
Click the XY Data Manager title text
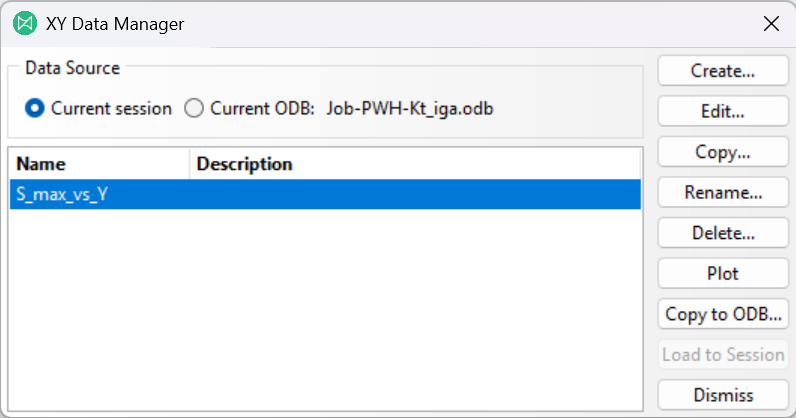[115, 24]
